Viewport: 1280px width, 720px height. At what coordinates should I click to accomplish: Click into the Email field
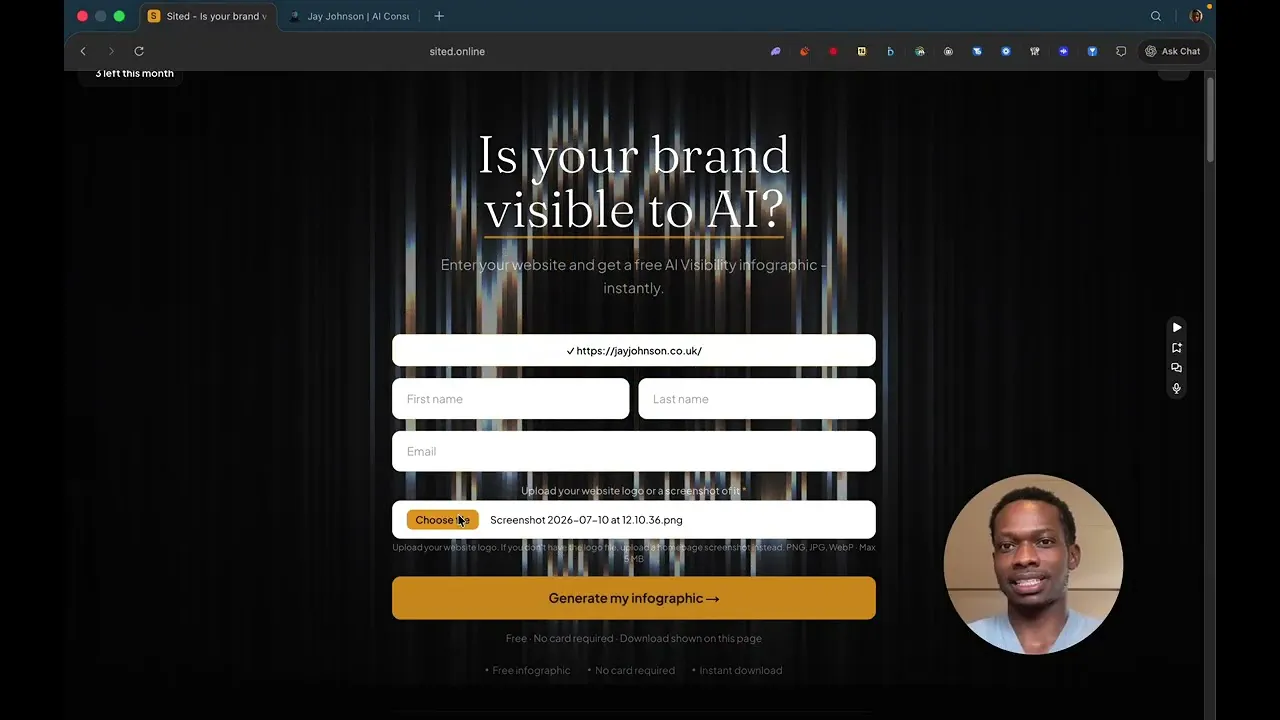coord(634,451)
